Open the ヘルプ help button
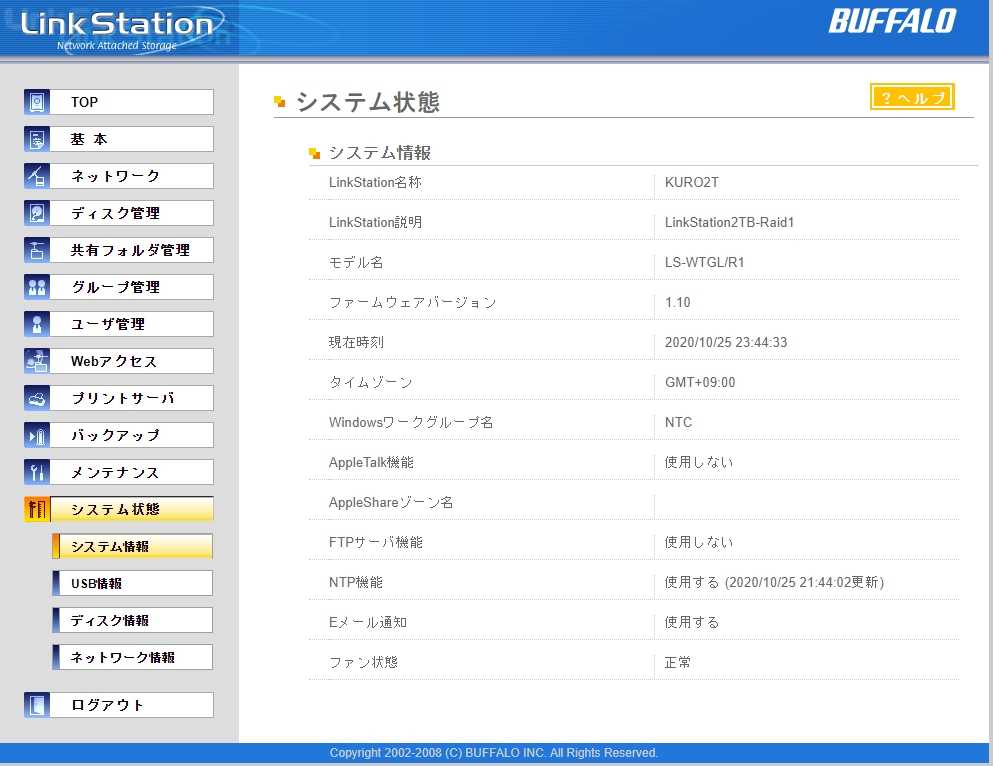 (x=912, y=97)
